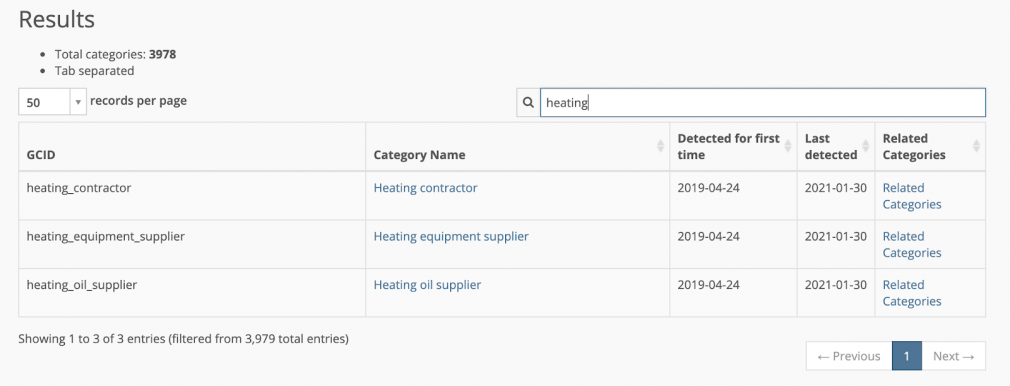Image resolution: width=1010 pixels, height=386 pixels.
Task: Sort by Related Categories arrows icon
Action: pos(977,146)
